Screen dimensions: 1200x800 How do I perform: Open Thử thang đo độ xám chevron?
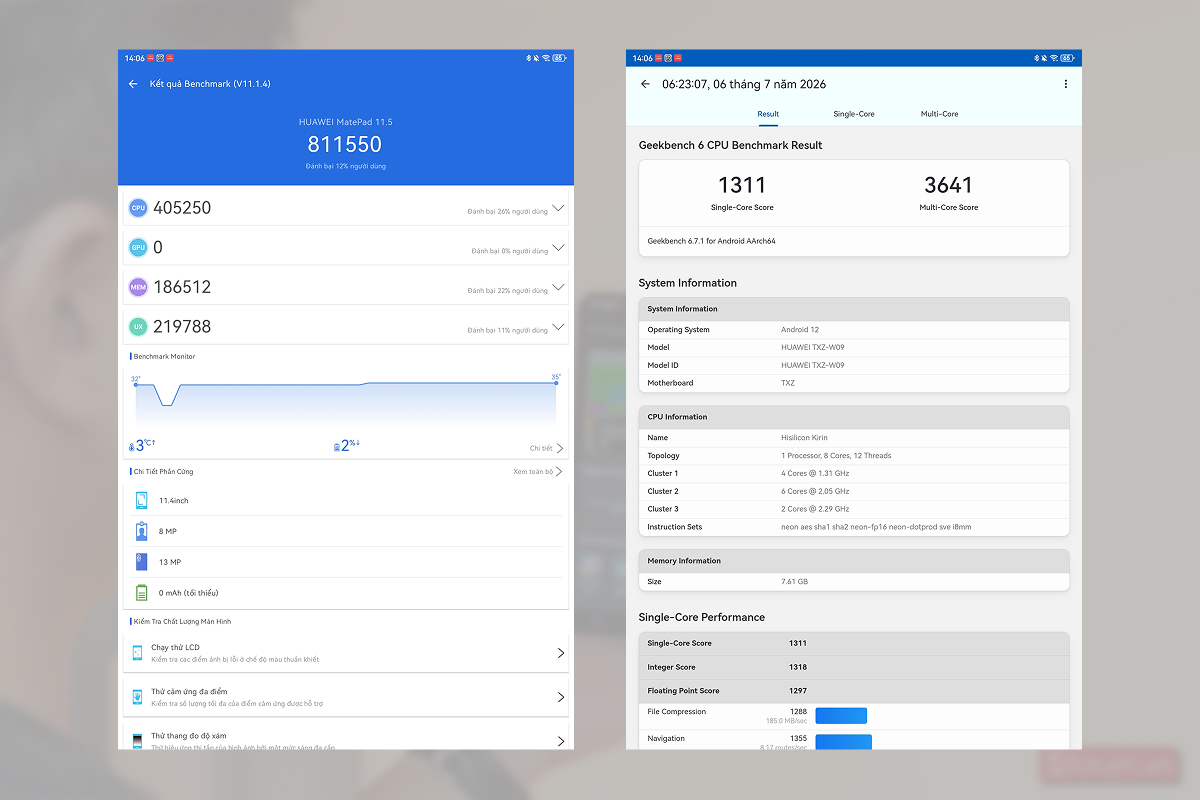pos(561,741)
